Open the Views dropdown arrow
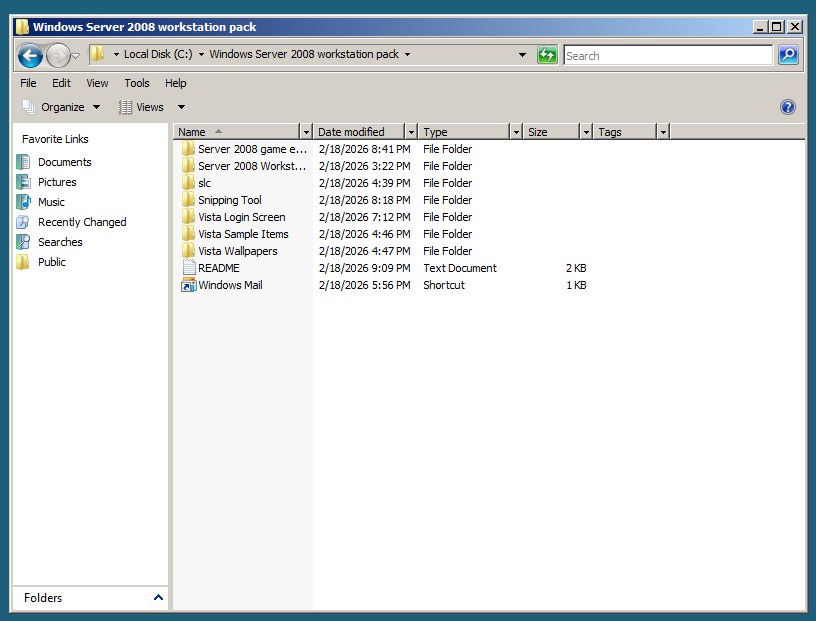The height and width of the screenshot is (621, 816). pos(181,107)
